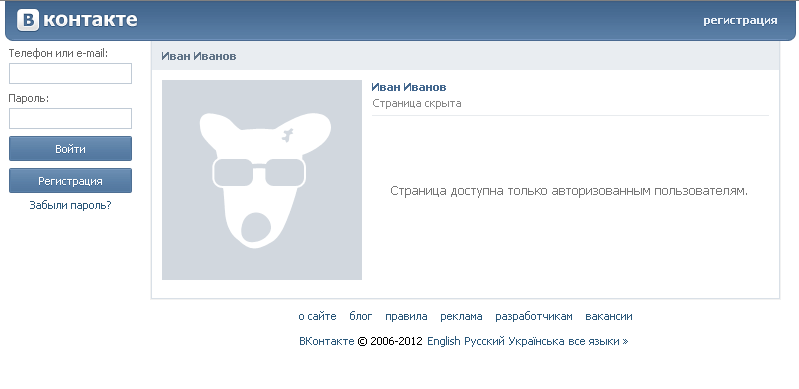The height and width of the screenshot is (389, 799).
Task: Click the ВКонтакте copyright link
Action: [327, 341]
